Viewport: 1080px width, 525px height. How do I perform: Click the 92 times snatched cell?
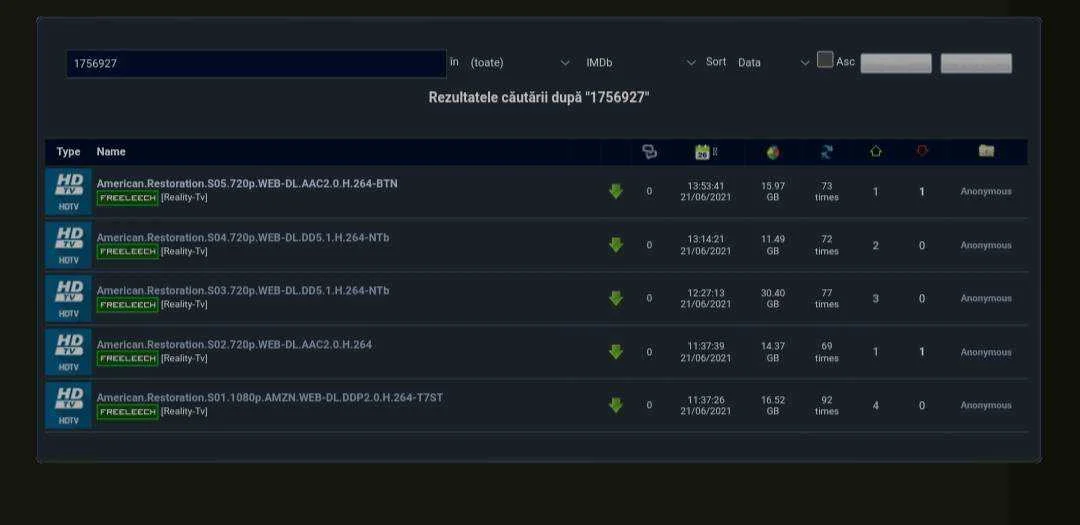(827, 405)
